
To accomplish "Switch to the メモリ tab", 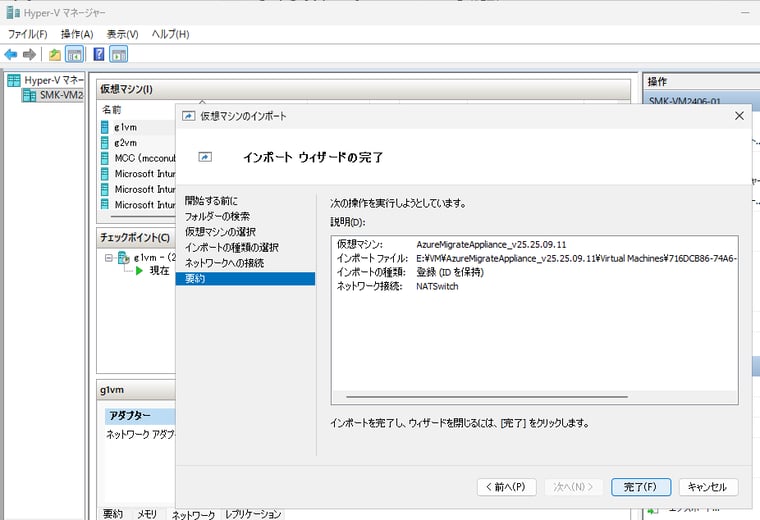I will click(x=146, y=514).
